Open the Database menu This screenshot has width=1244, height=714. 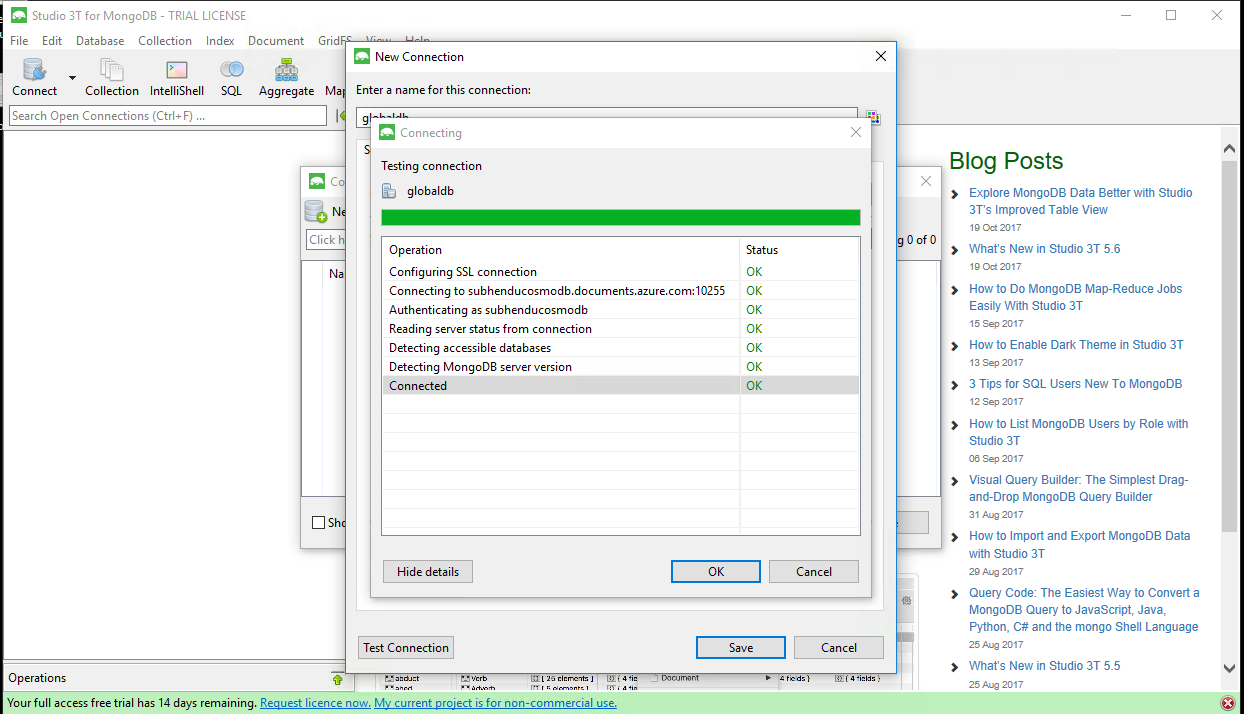click(x=100, y=41)
